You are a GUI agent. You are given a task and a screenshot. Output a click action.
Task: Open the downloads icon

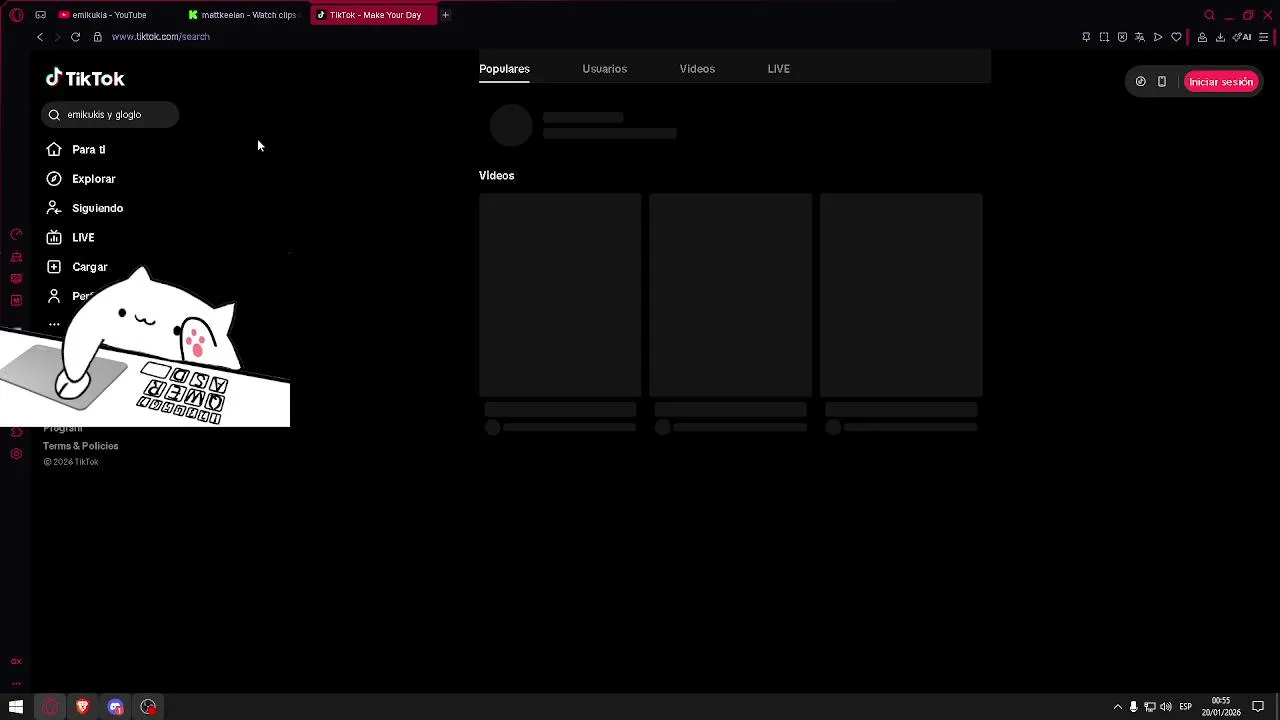1220,37
